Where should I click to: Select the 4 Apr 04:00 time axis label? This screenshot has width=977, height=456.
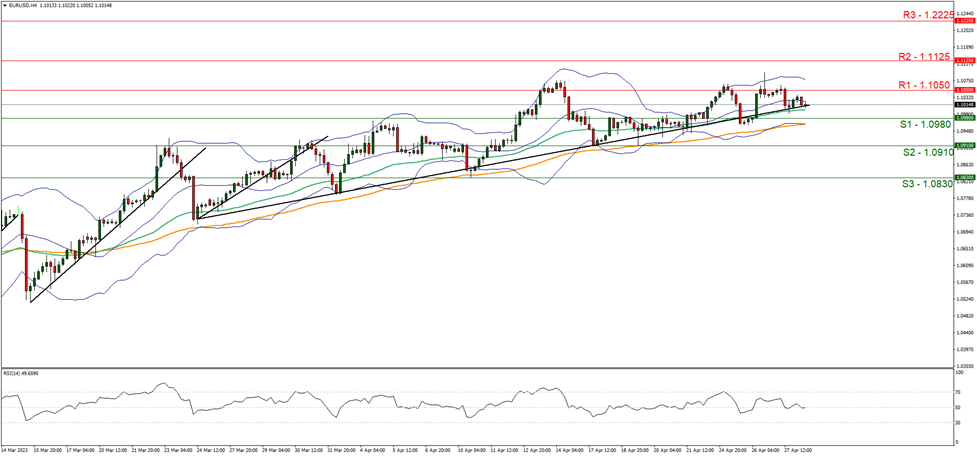point(374,450)
